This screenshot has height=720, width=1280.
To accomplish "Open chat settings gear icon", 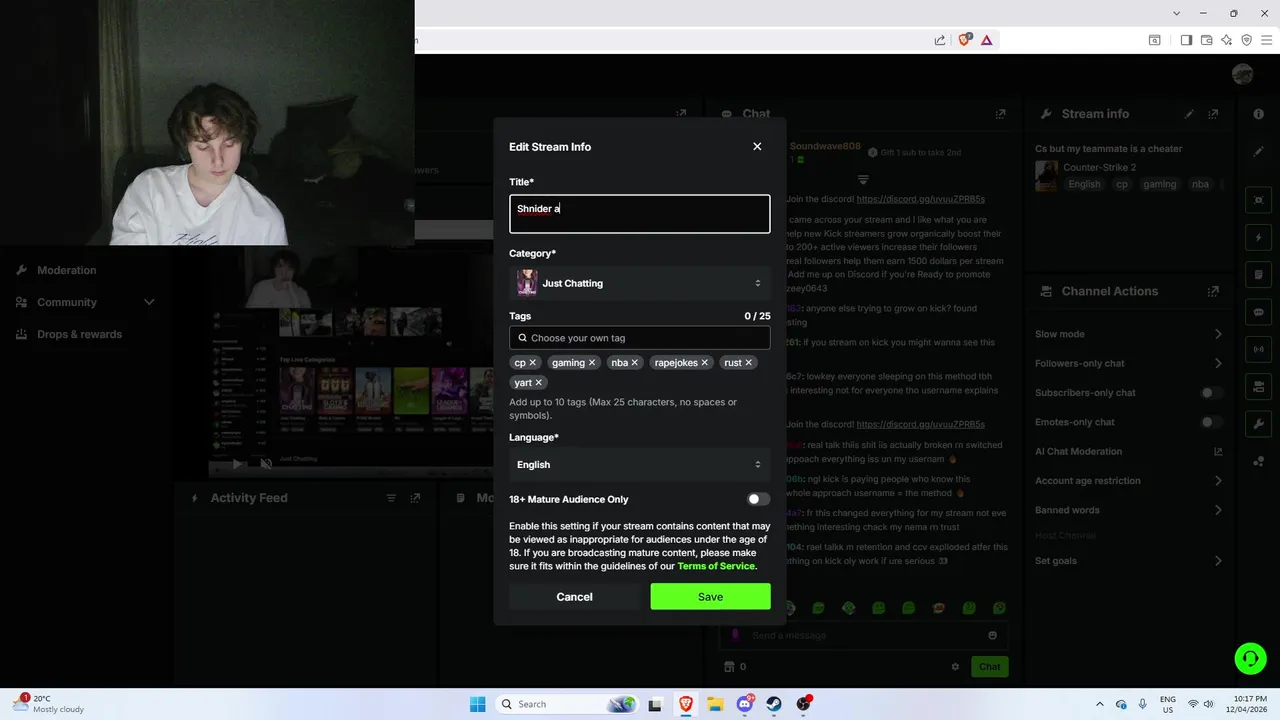I will [955, 667].
